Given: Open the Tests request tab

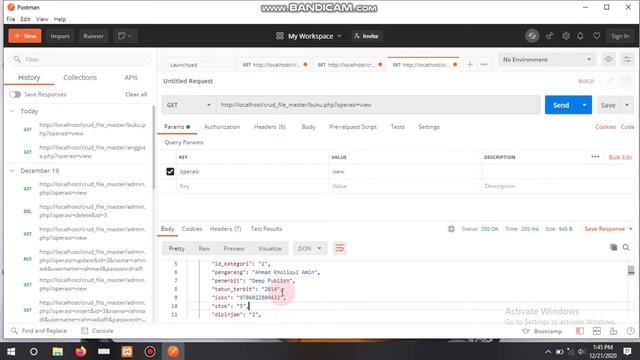Looking at the screenshot, I should coord(397,127).
